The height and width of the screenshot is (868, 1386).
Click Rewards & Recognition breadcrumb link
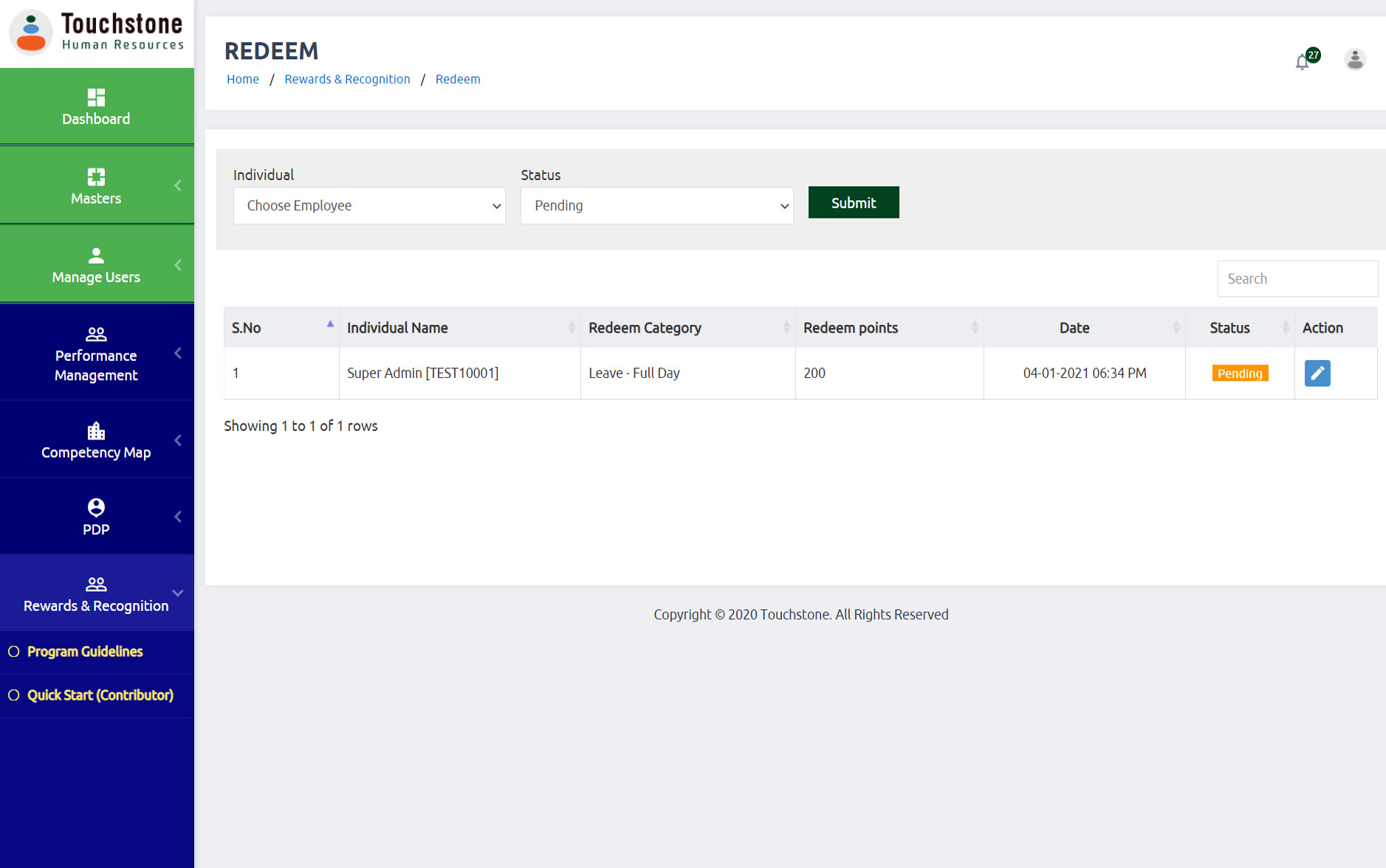click(347, 79)
